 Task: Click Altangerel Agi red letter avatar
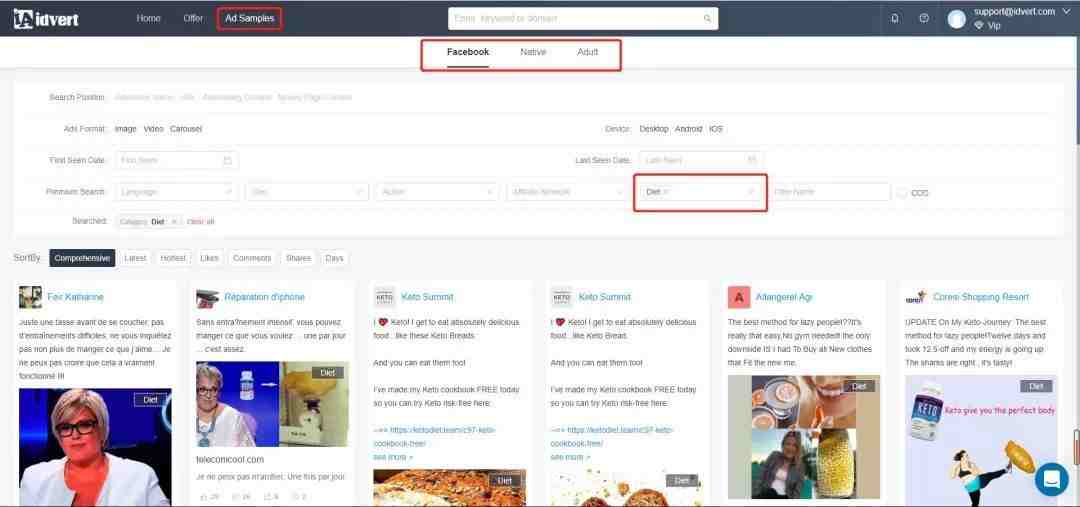(739, 297)
